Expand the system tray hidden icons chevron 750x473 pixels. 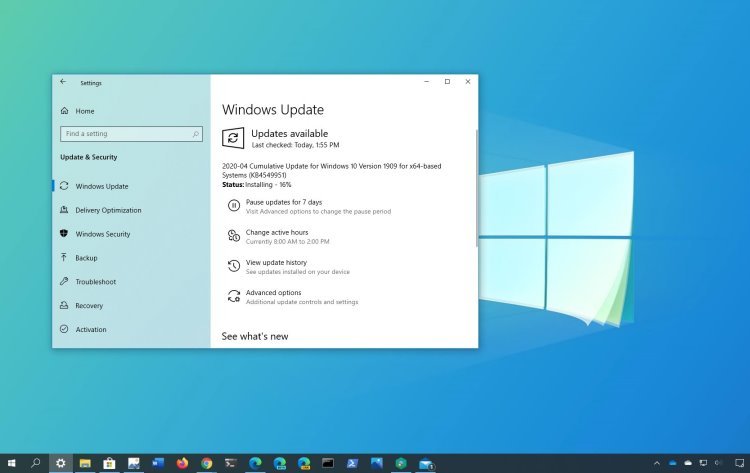pos(657,463)
